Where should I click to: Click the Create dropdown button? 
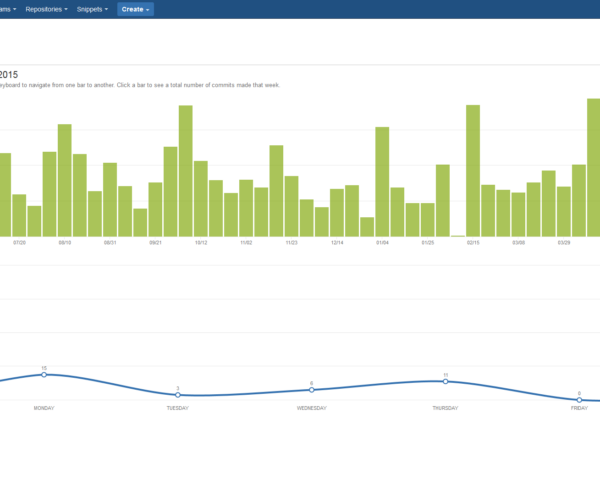point(135,9)
